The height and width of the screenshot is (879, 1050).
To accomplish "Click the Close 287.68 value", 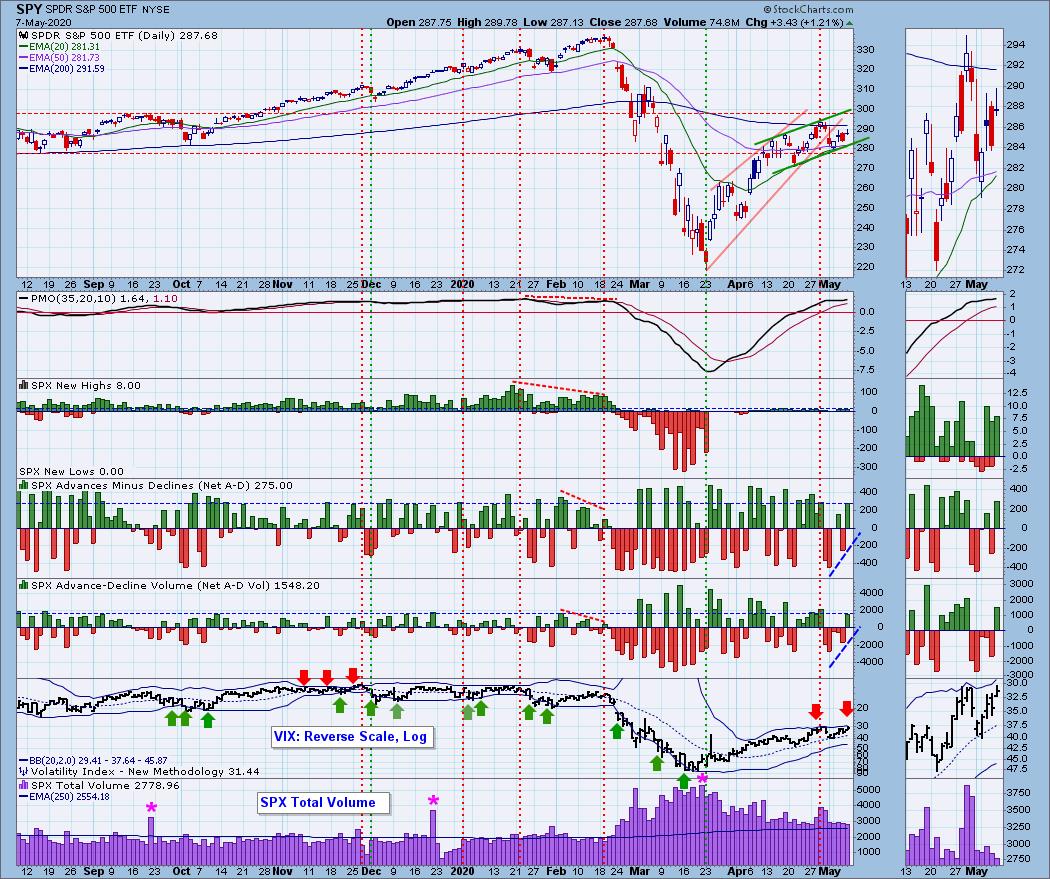I will coord(623,22).
